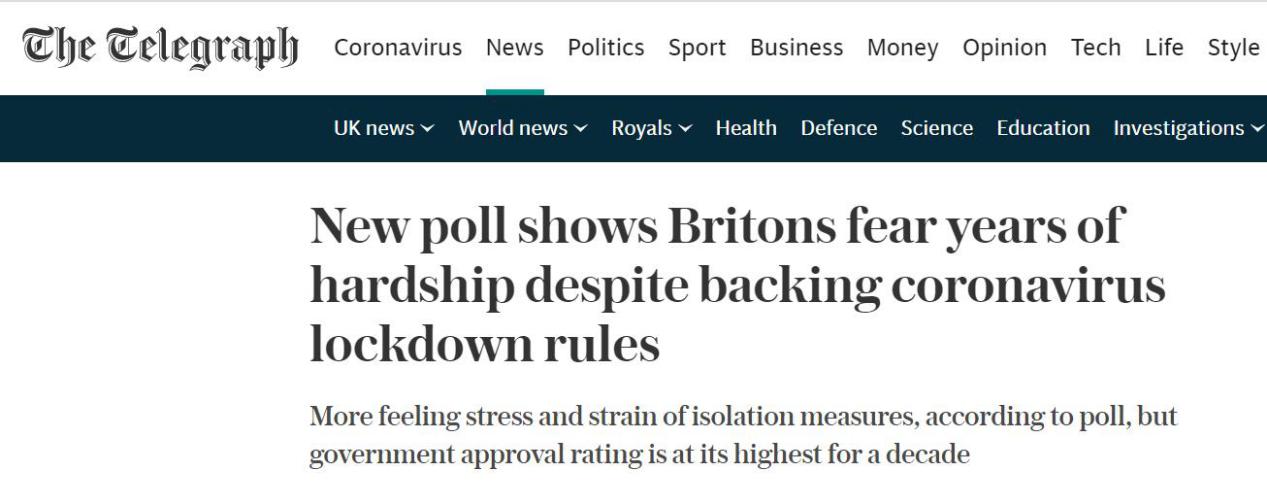This screenshot has height=504, width=1267.
Task: Expand the World news dropdown
Action: (523, 128)
